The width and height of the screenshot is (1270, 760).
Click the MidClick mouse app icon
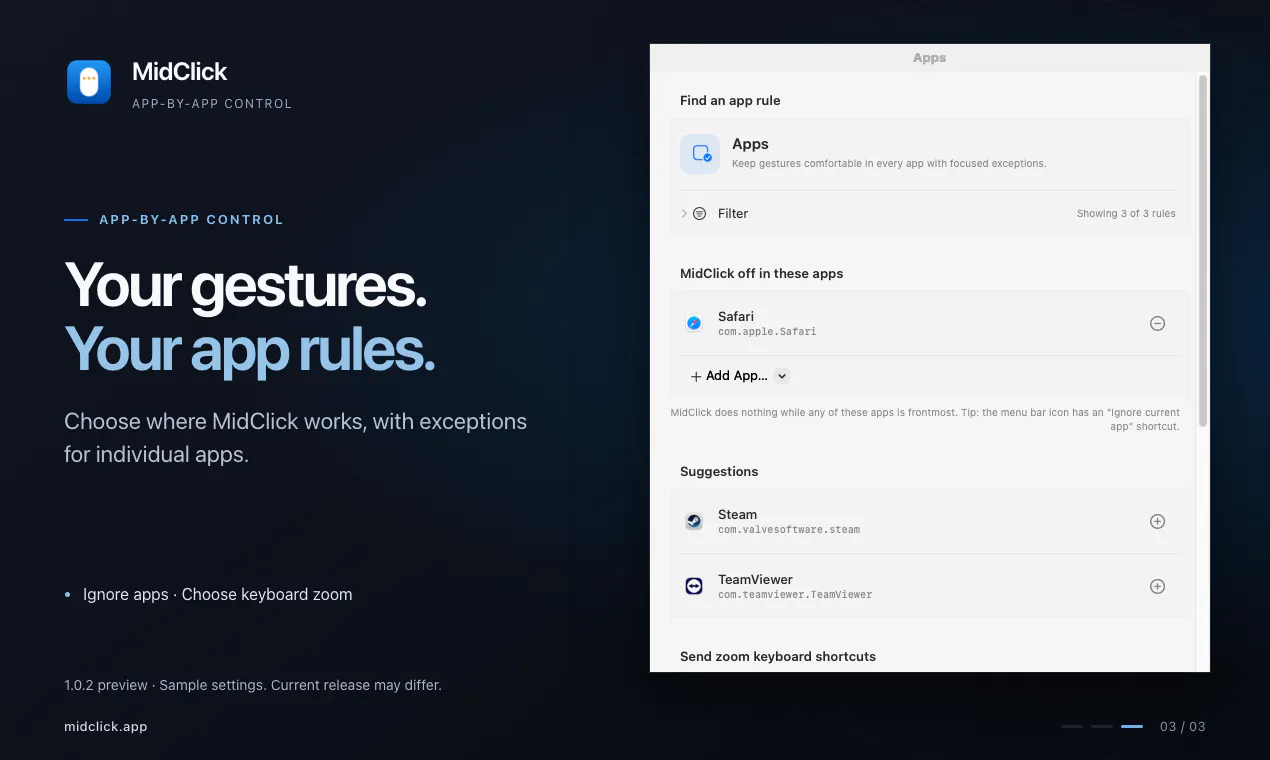[x=89, y=81]
